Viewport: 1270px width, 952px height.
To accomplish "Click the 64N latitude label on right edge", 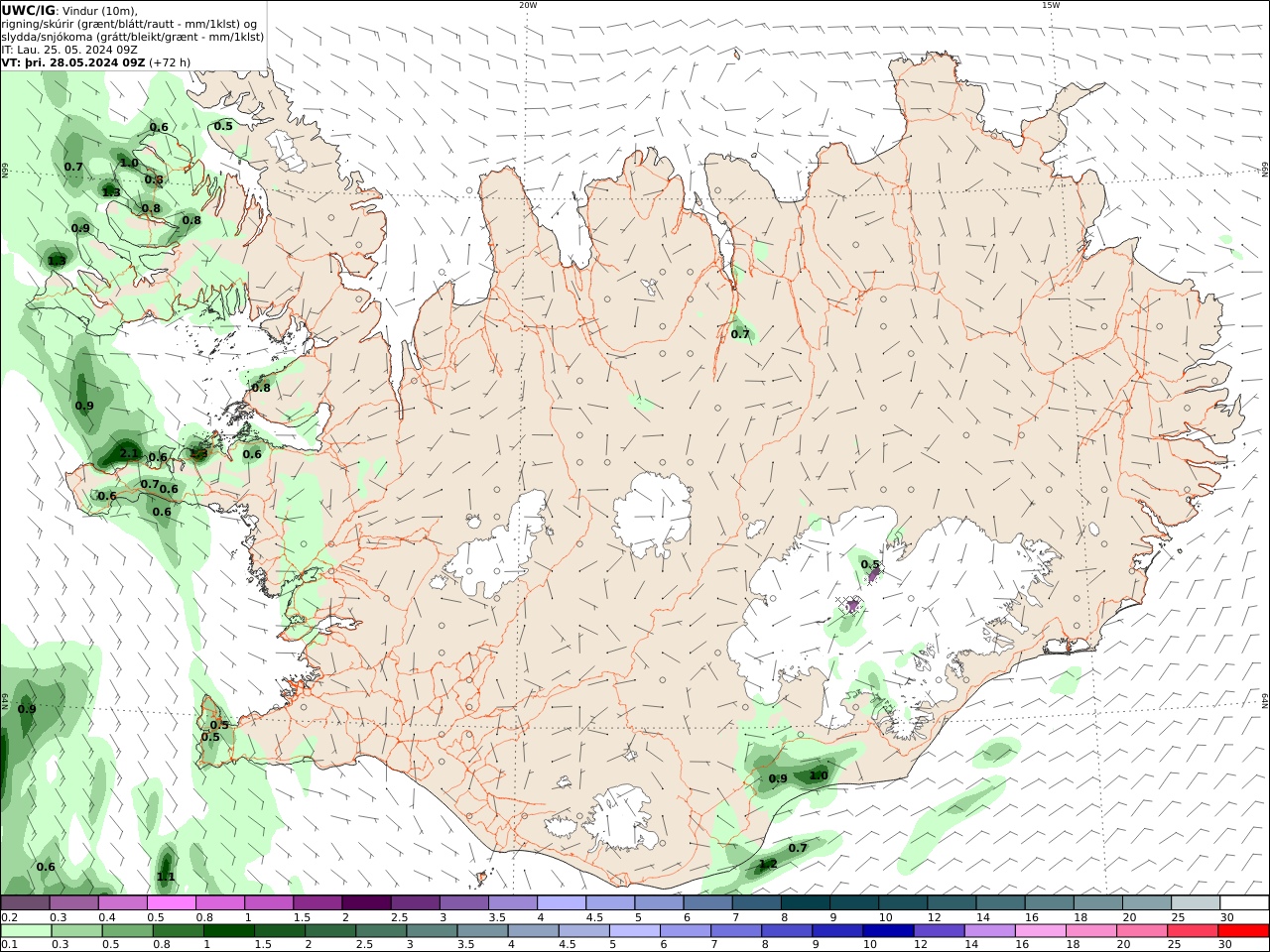I will [x=1265, y=701].
